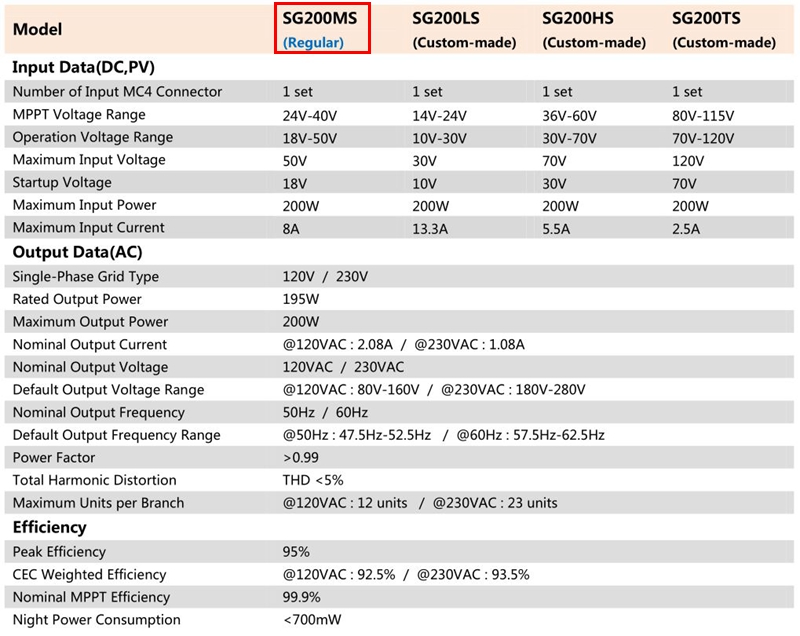
Task: Select the '18V' startup voltage cell
Action: point(295,184)
